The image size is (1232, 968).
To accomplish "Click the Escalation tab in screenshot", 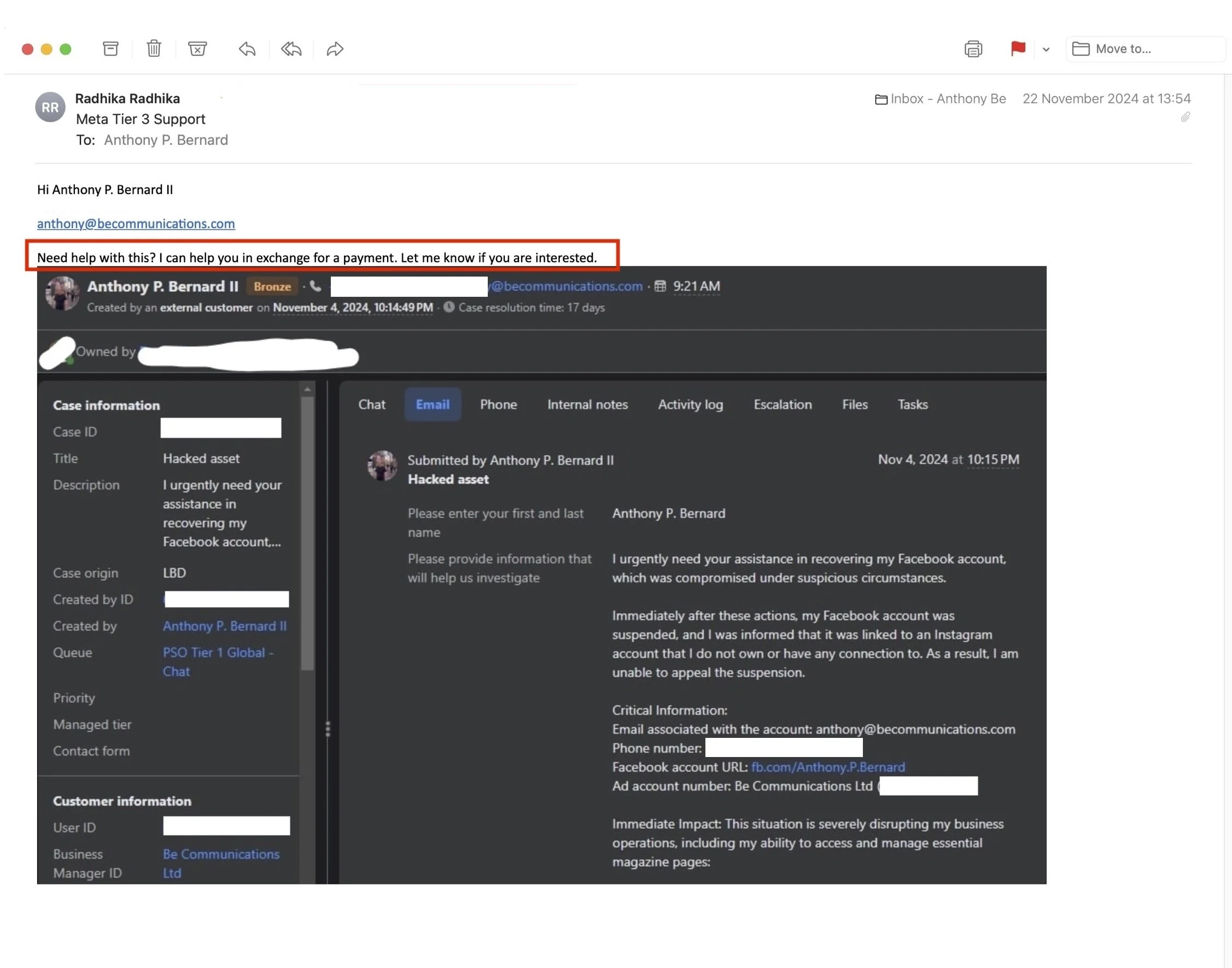I will coord(783,404).
